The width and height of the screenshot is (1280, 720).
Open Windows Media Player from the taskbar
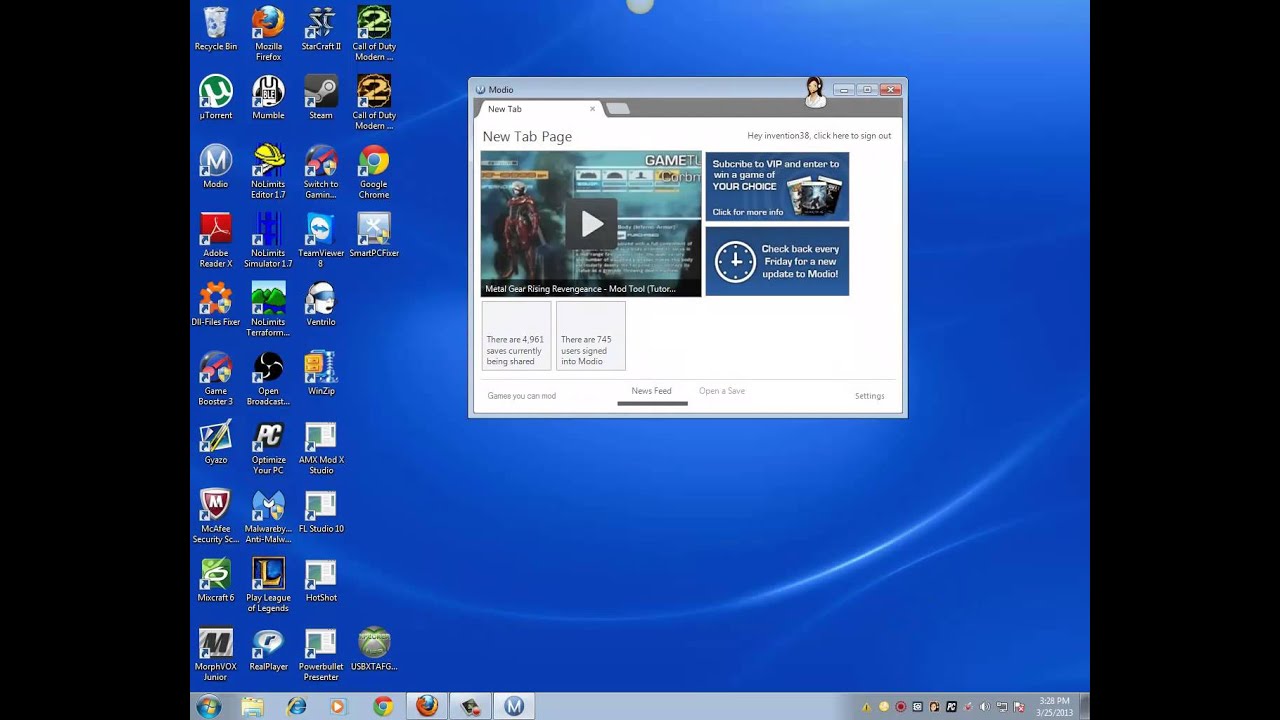tap(338, 706)
